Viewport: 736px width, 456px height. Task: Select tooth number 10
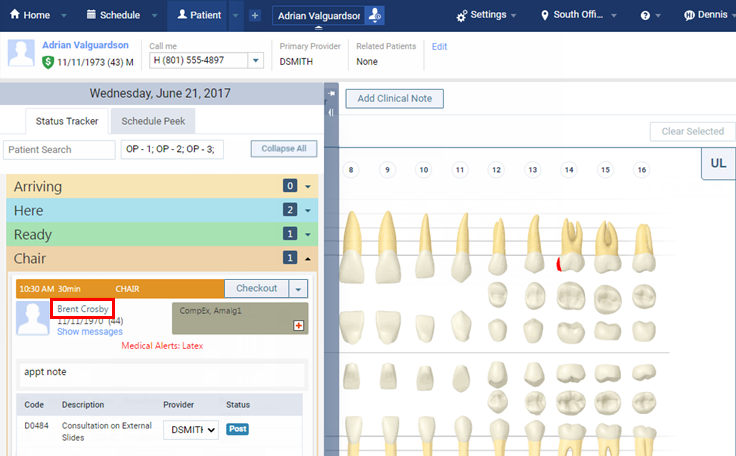coord(424,170)
